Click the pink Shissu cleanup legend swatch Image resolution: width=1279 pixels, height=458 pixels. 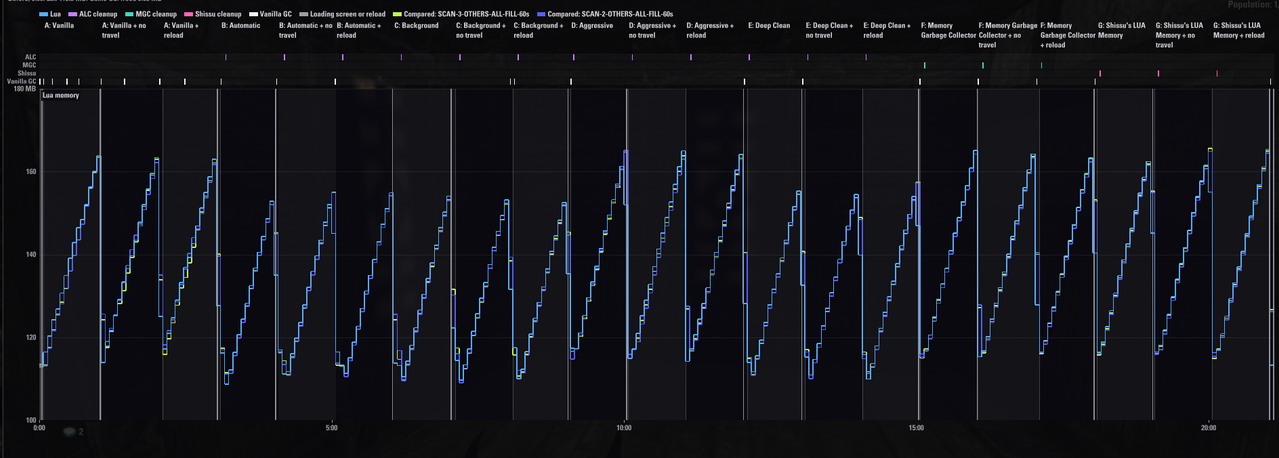click(x=189, y=14)
